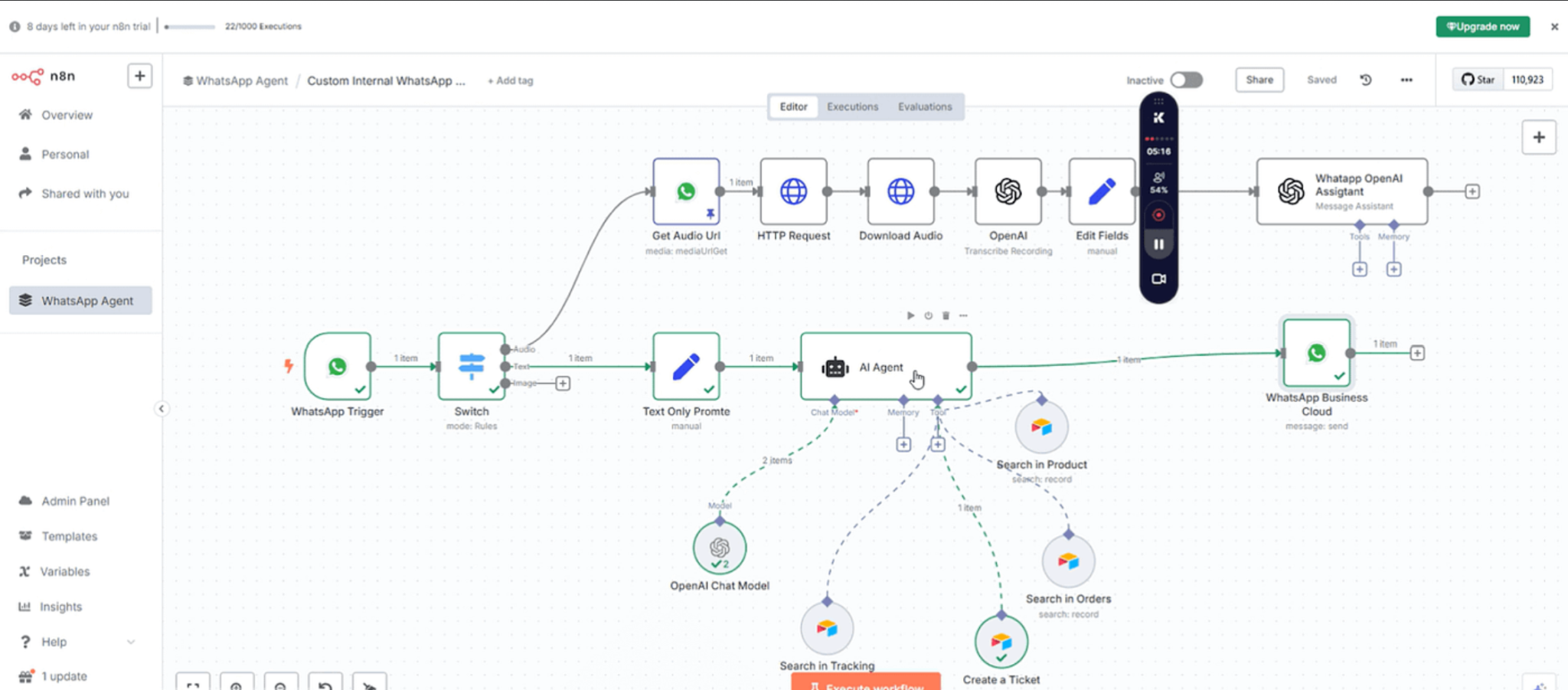1568x690 pixels.
Task: Click the Share button
Action: tap(1259, 80)
